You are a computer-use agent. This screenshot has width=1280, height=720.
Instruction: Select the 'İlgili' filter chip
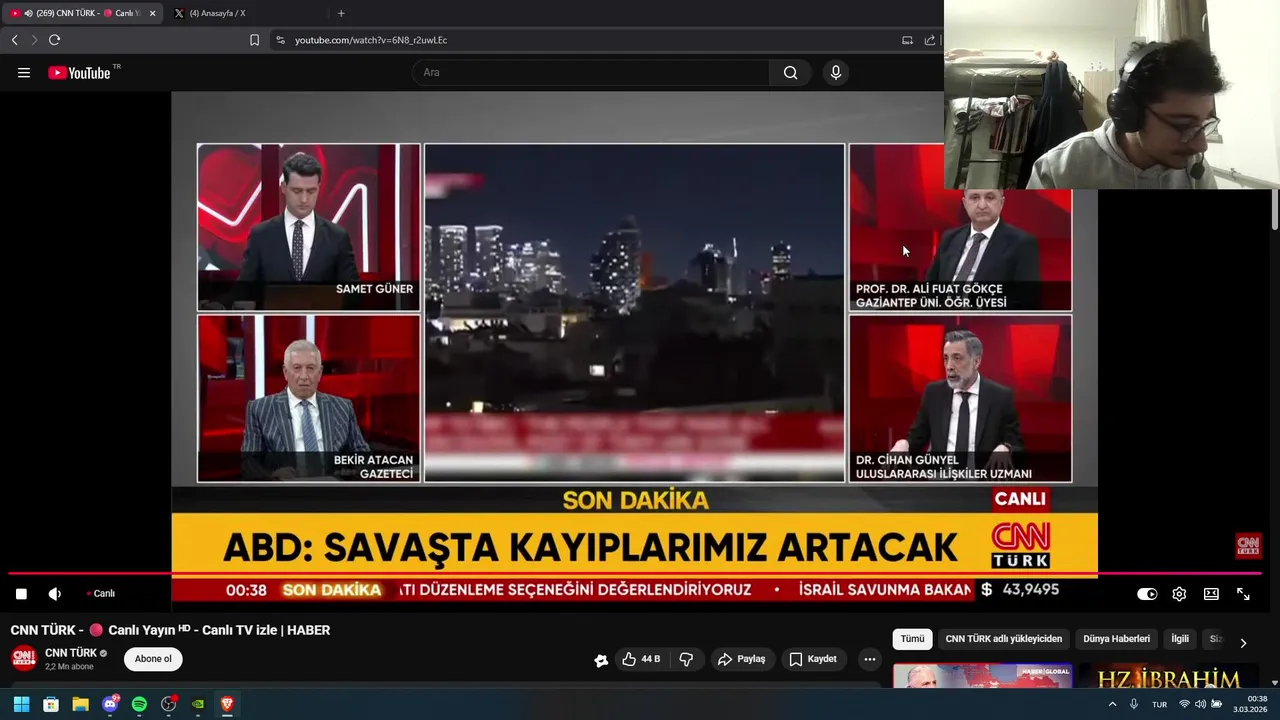(1180, 639)
